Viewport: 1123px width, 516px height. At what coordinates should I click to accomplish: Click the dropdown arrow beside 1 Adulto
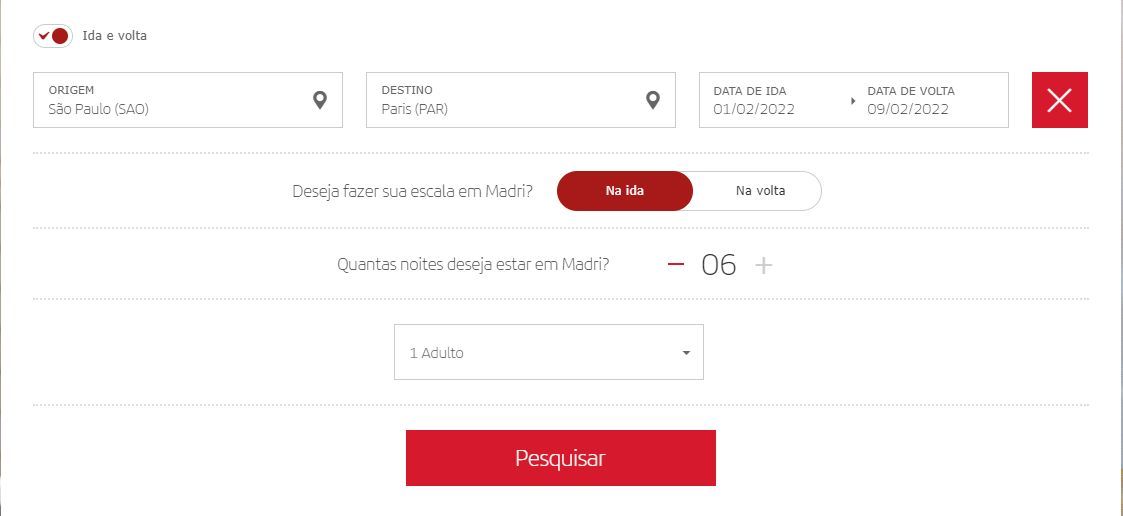coord(686,353)
